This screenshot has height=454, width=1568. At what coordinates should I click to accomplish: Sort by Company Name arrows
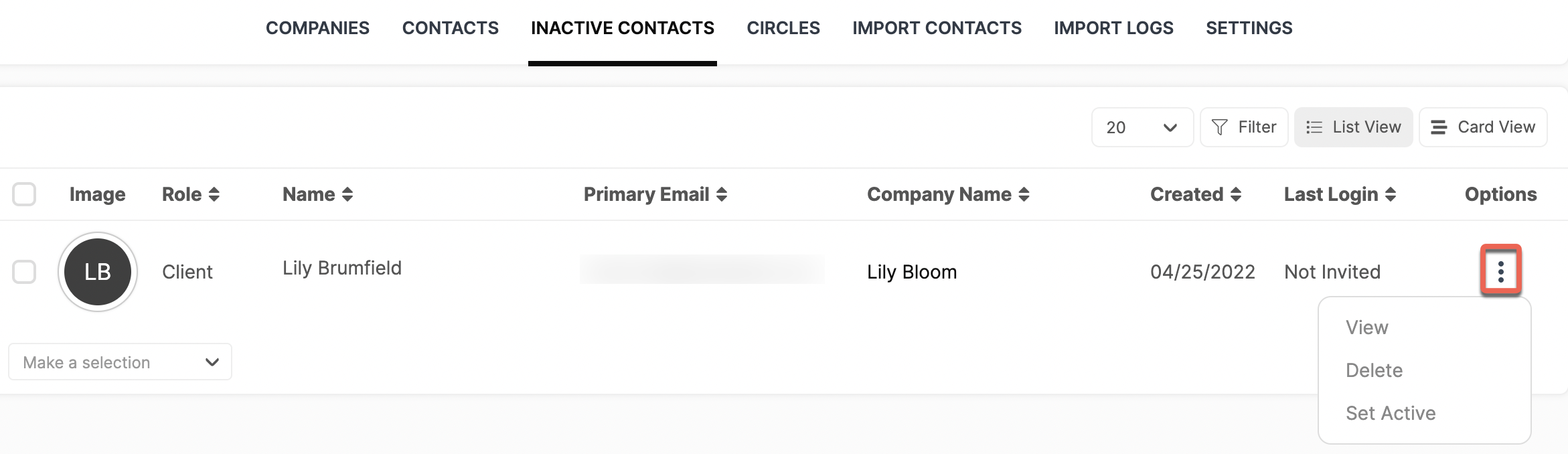(x=1024, y=194)
